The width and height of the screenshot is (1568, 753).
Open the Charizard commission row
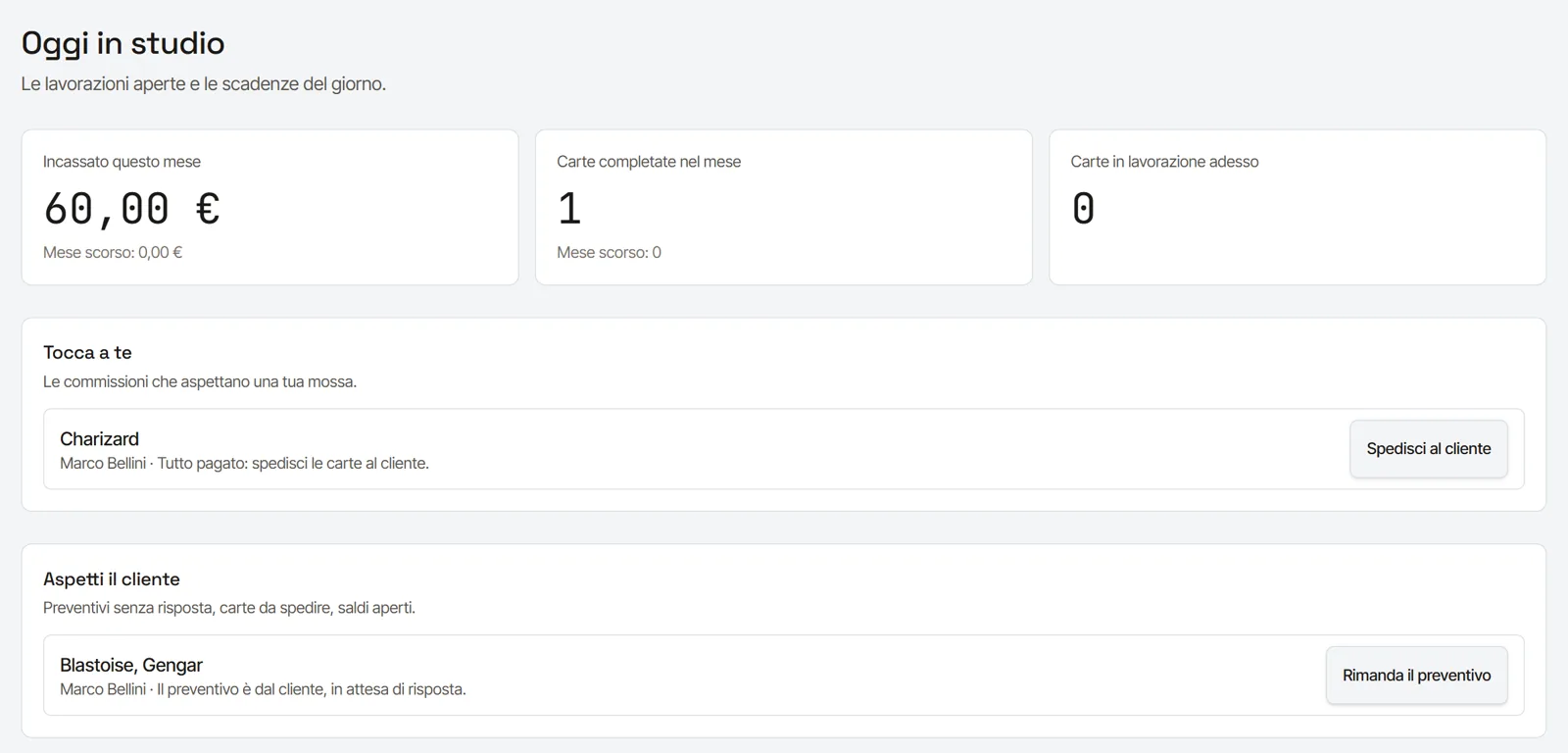coord(783,449)
